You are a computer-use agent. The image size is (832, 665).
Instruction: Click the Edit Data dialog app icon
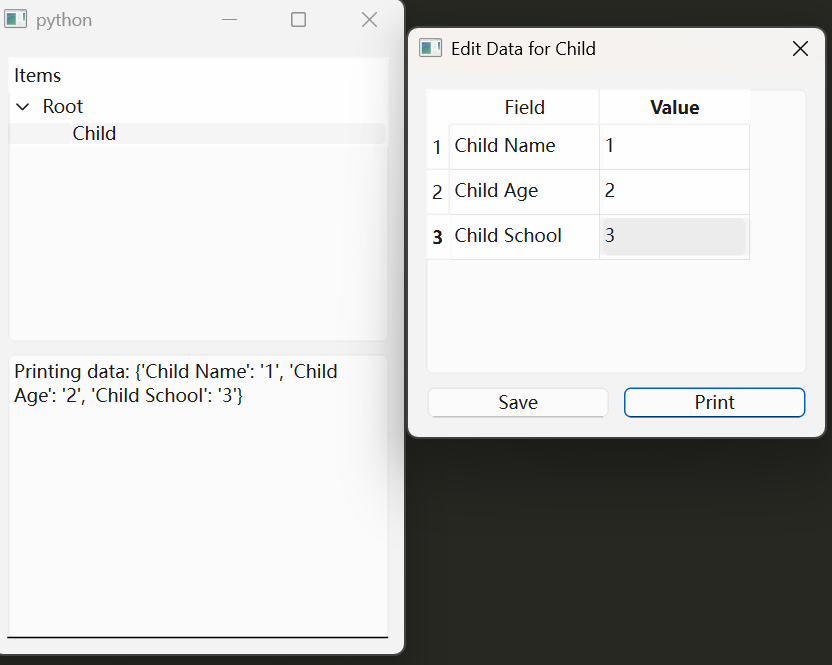pos(430,48)
